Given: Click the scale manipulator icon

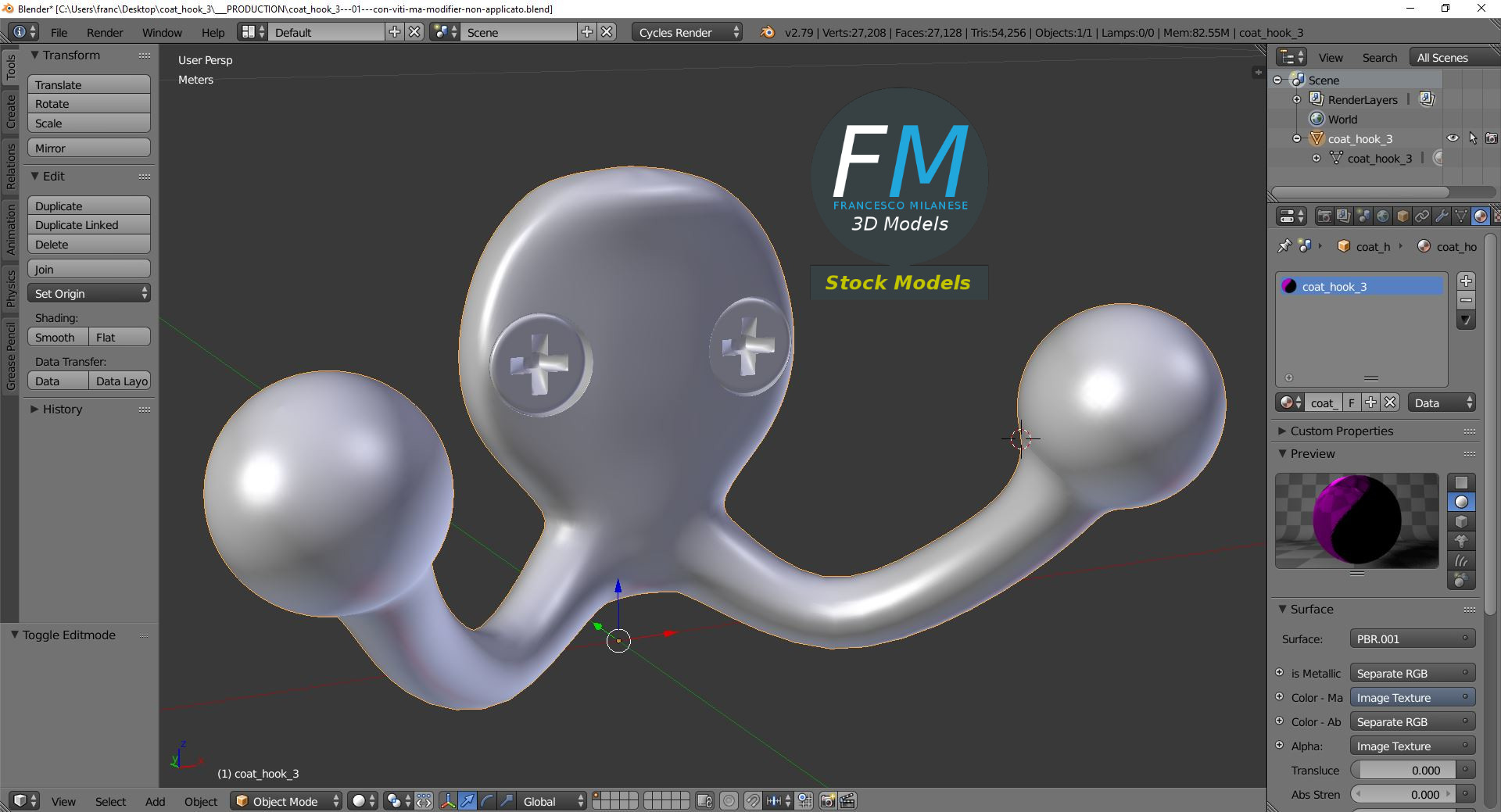Looking at the screenshot, I should (507, 801).
